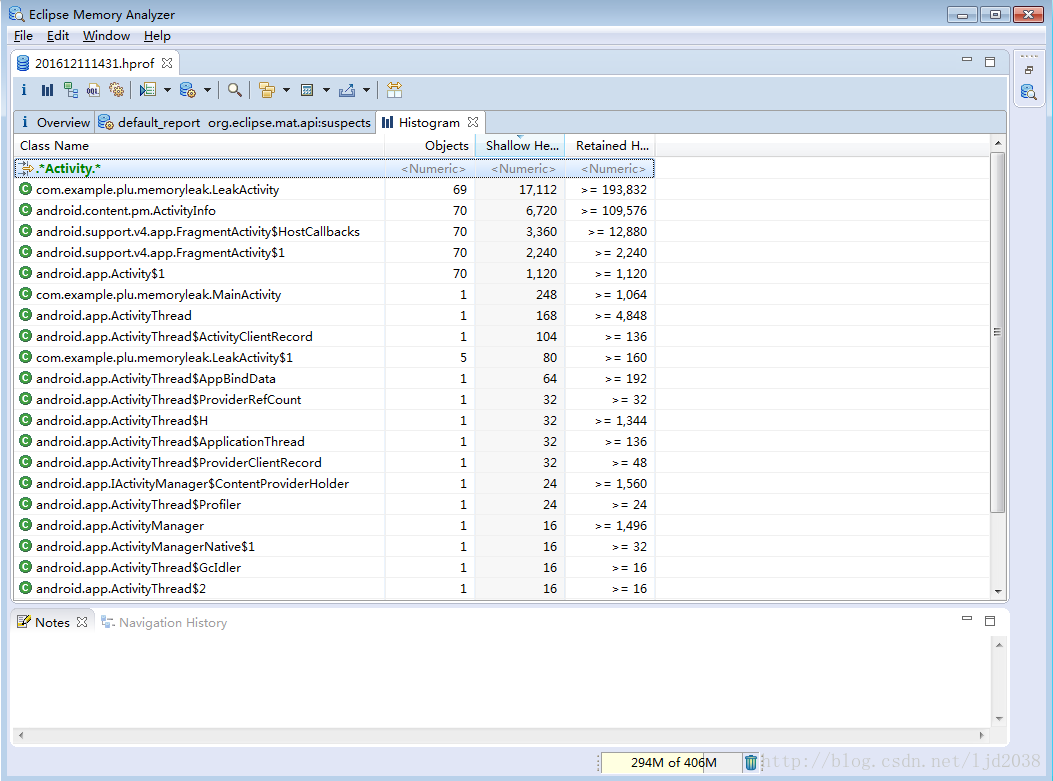This screenshot has height=781, width=1053.
Task: Run garbage collector with trash icon
Action: click(x=751, y=762)
